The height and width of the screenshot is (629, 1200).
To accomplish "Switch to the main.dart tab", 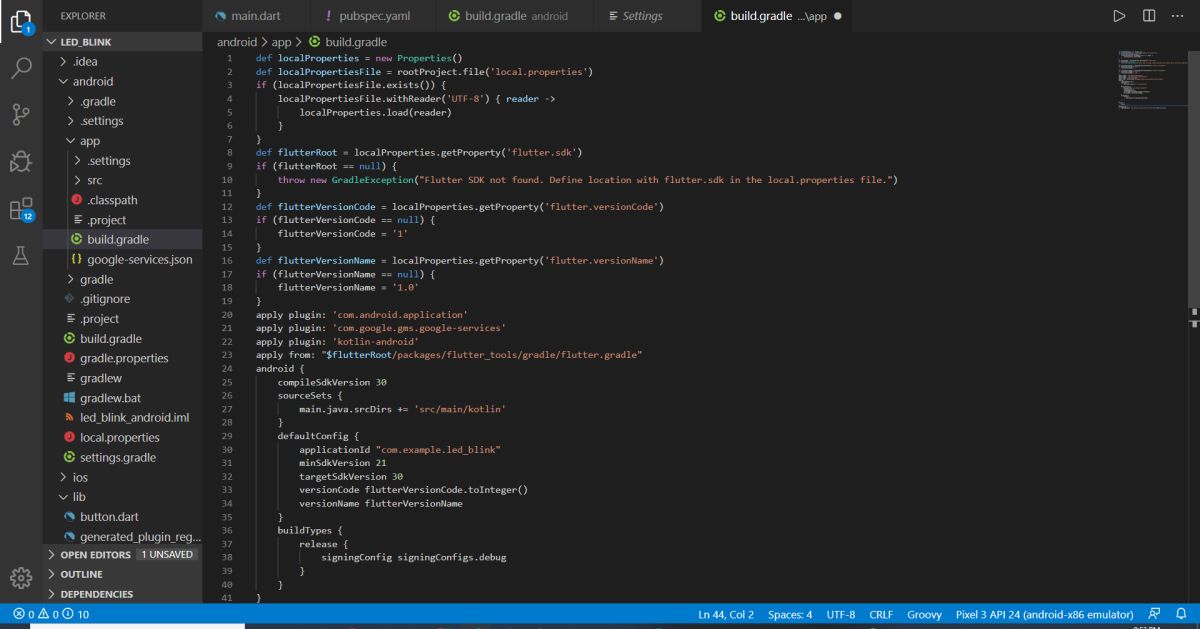I will click(256, 16).
